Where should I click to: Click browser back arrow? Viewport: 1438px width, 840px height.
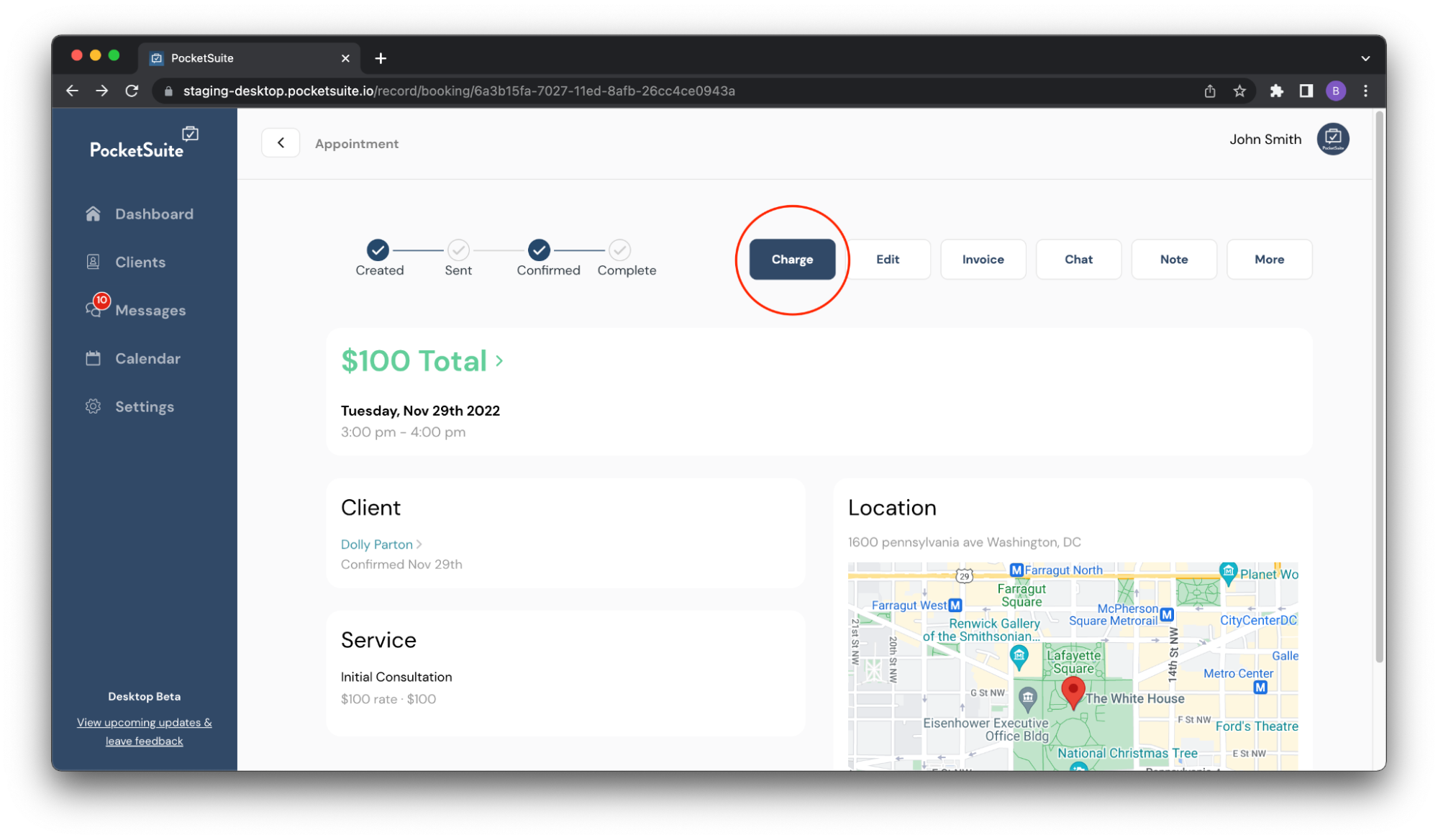click(72, 91)
